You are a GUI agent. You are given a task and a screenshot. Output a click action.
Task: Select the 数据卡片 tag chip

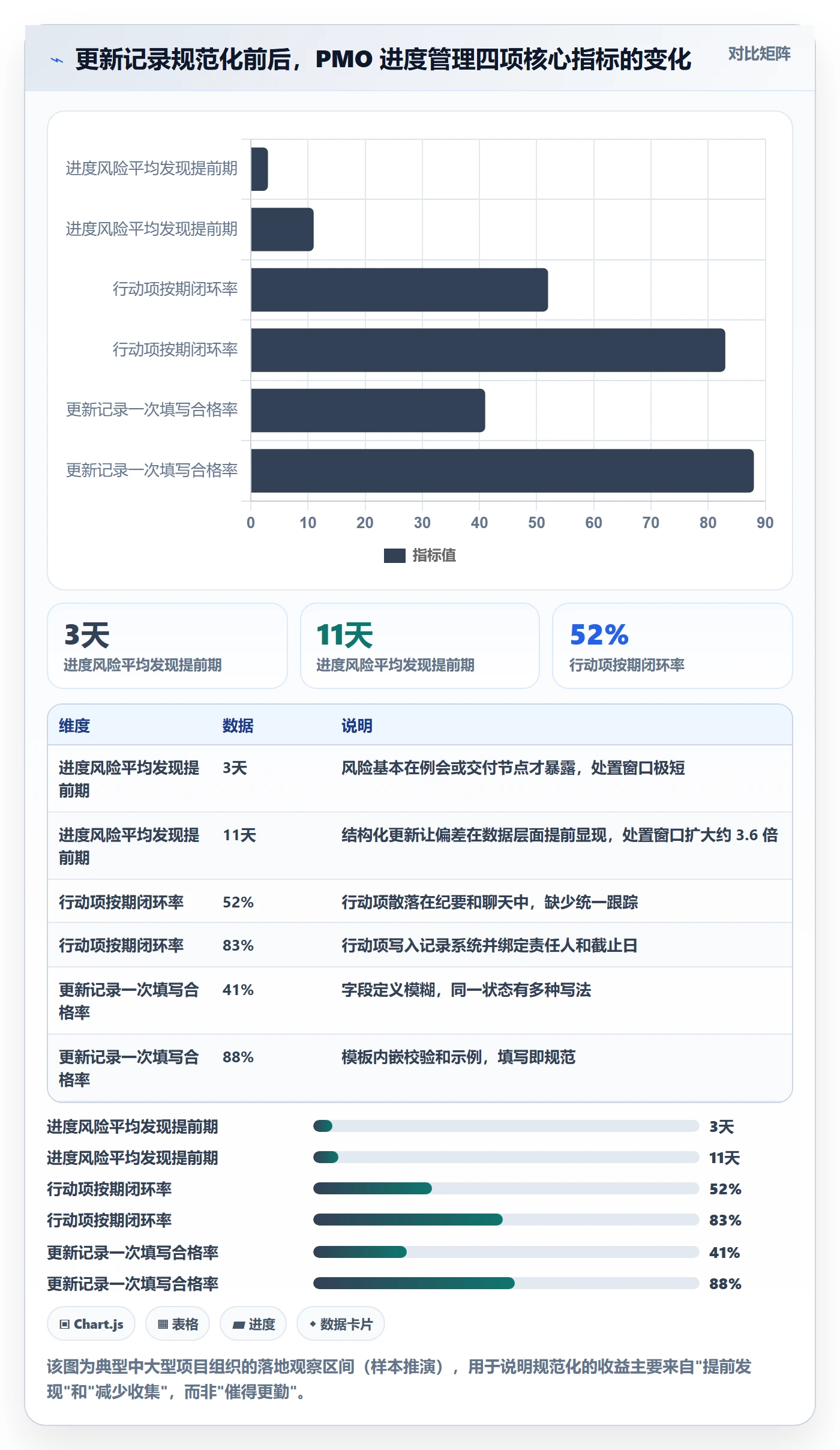pos(341,1324)
